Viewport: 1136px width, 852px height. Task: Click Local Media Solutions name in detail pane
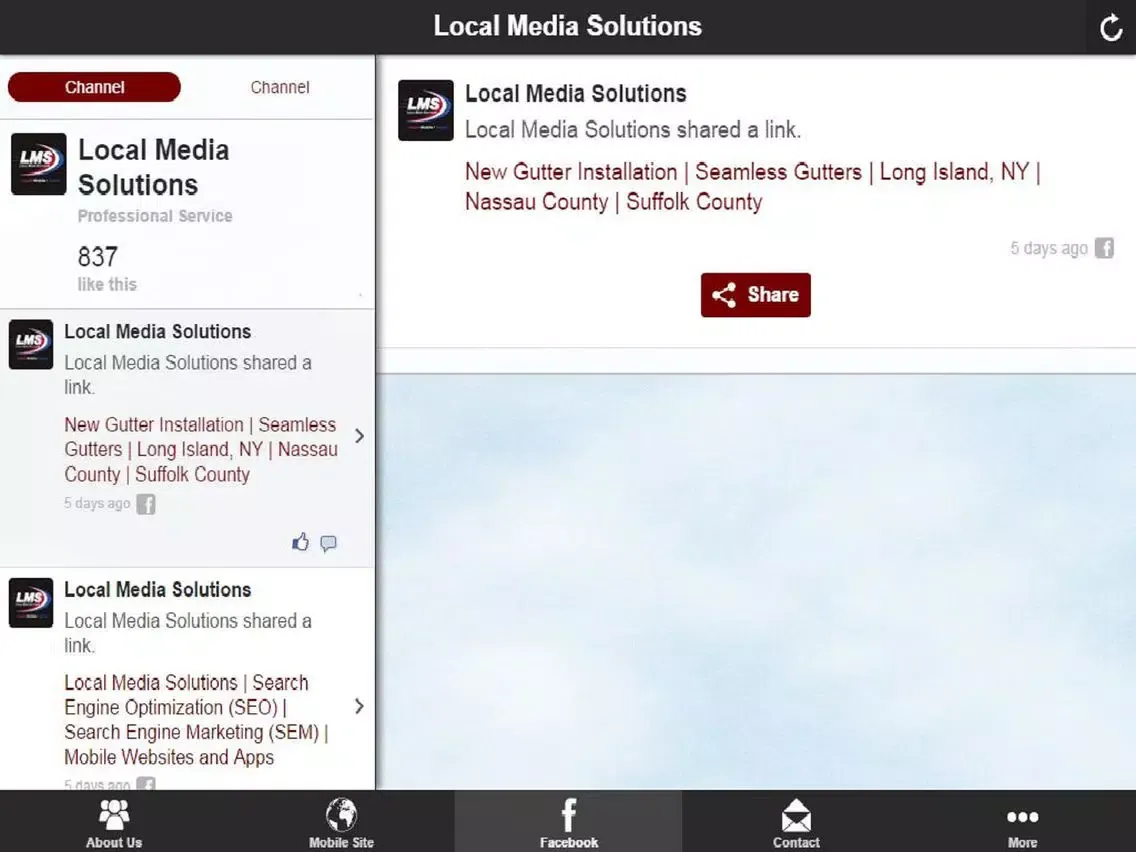click(x=576, y=93)
